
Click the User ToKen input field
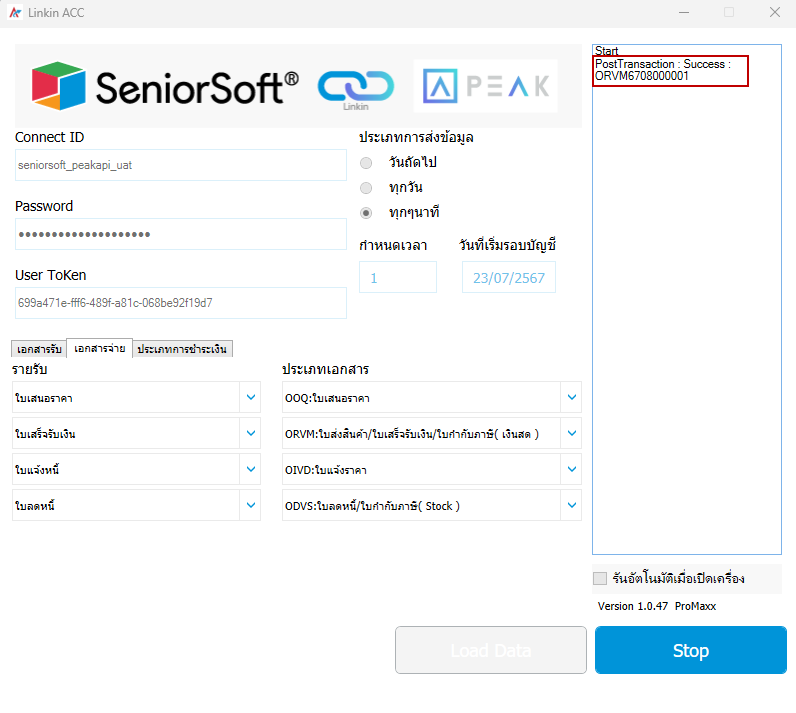(x=181, y=303)
